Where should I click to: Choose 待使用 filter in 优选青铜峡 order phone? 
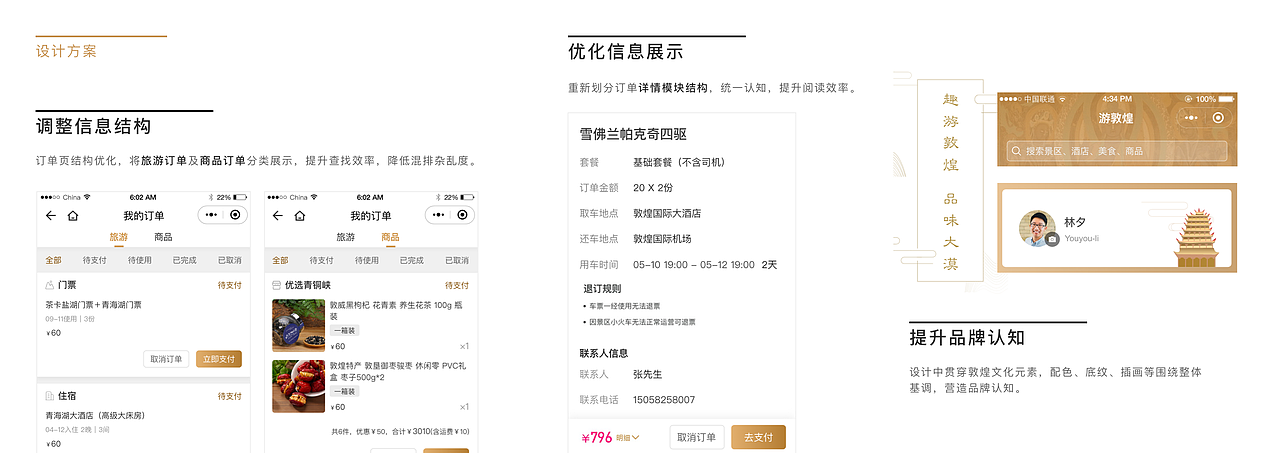[x=367, y=260]
